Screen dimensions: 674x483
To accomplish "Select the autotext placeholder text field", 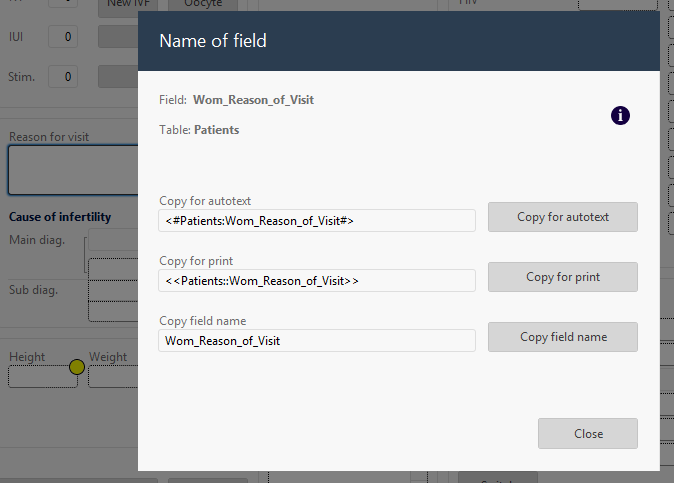I will [317, 221].
